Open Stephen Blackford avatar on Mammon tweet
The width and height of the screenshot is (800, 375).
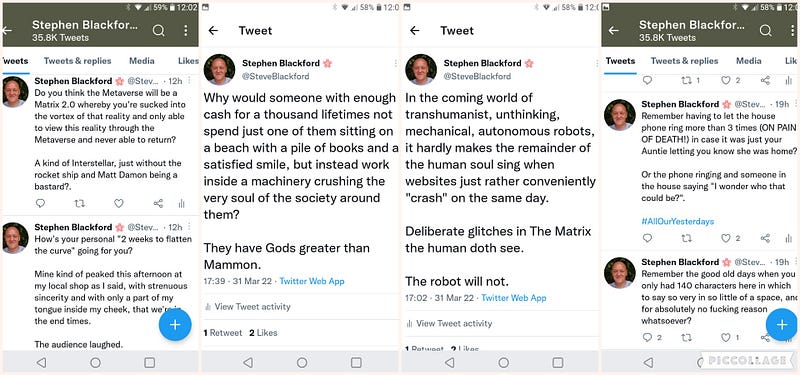pos(219,69)
